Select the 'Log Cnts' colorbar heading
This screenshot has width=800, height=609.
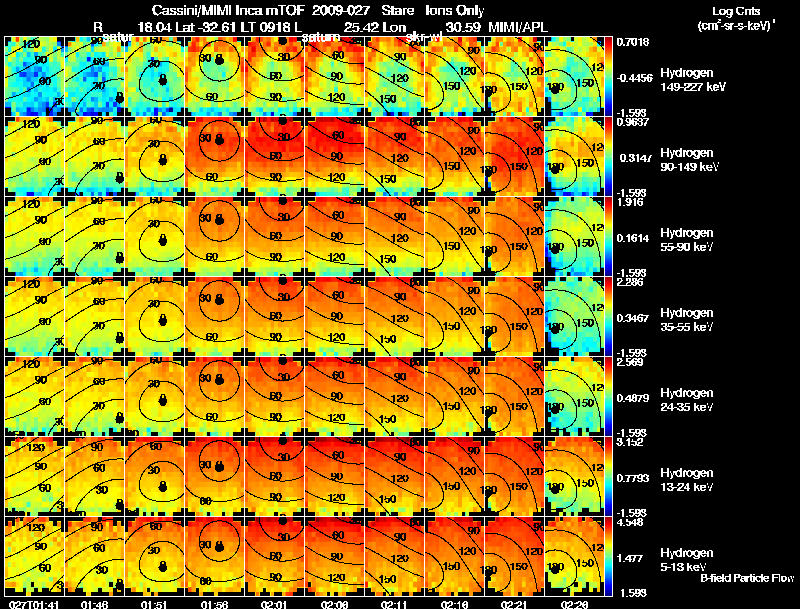(x=736, y=11)
